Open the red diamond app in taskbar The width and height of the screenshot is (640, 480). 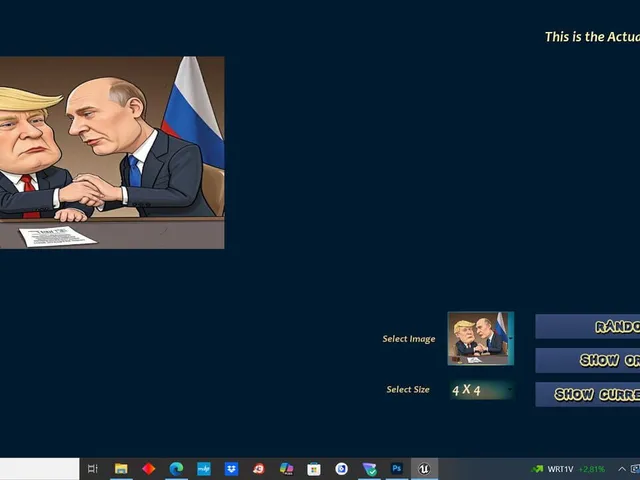[x=149, y=469]
